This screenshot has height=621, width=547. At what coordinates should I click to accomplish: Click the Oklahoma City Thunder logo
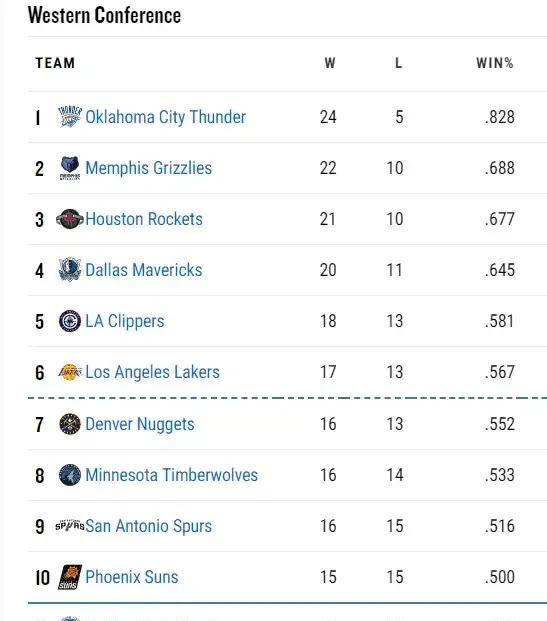pyautogui.click(x=70, y=116)
